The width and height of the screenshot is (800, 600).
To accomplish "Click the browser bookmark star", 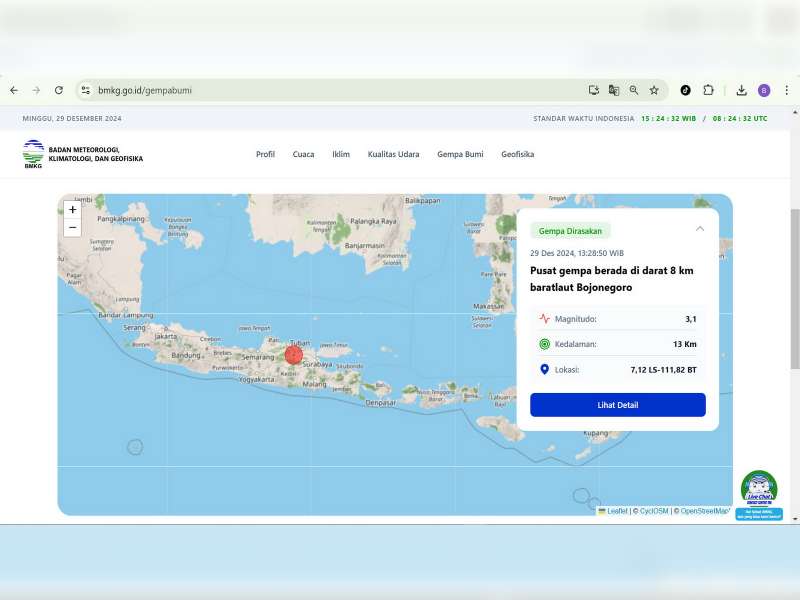I will click(x=653, y=89).
